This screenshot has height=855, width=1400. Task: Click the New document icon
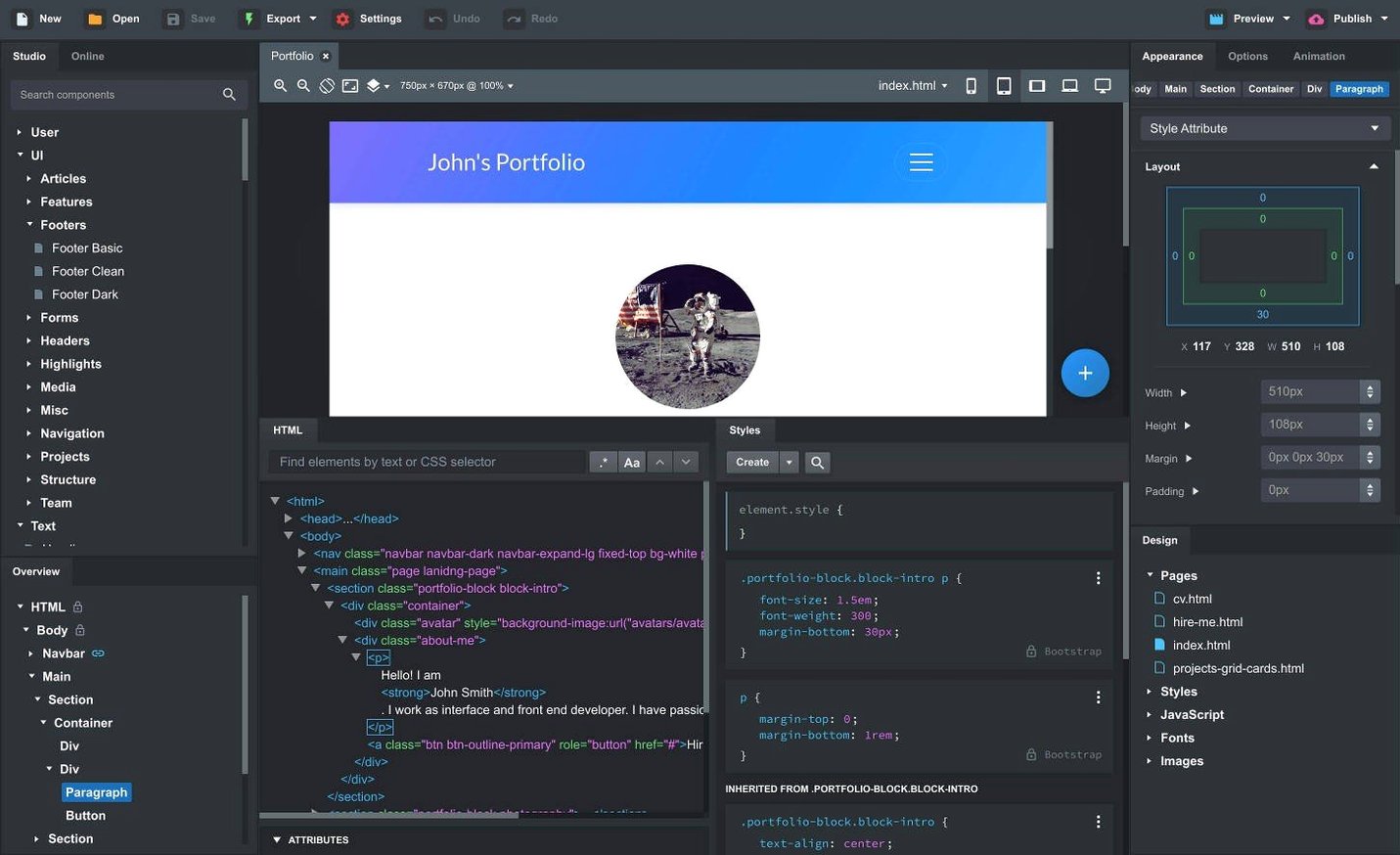click(x=23, y=19)
